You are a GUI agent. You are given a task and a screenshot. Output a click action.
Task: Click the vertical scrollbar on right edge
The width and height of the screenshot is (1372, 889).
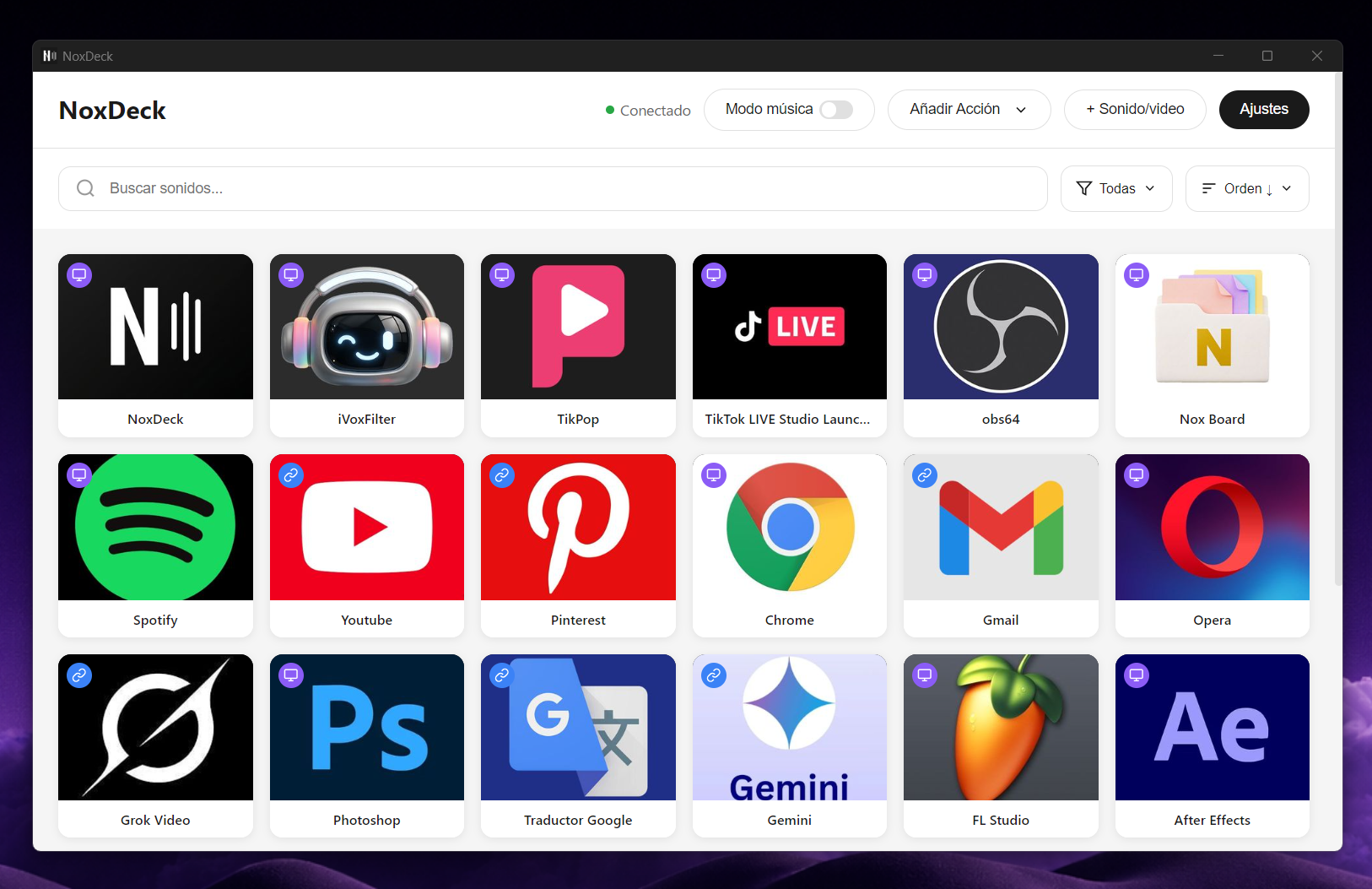(x=1338, y=338)
